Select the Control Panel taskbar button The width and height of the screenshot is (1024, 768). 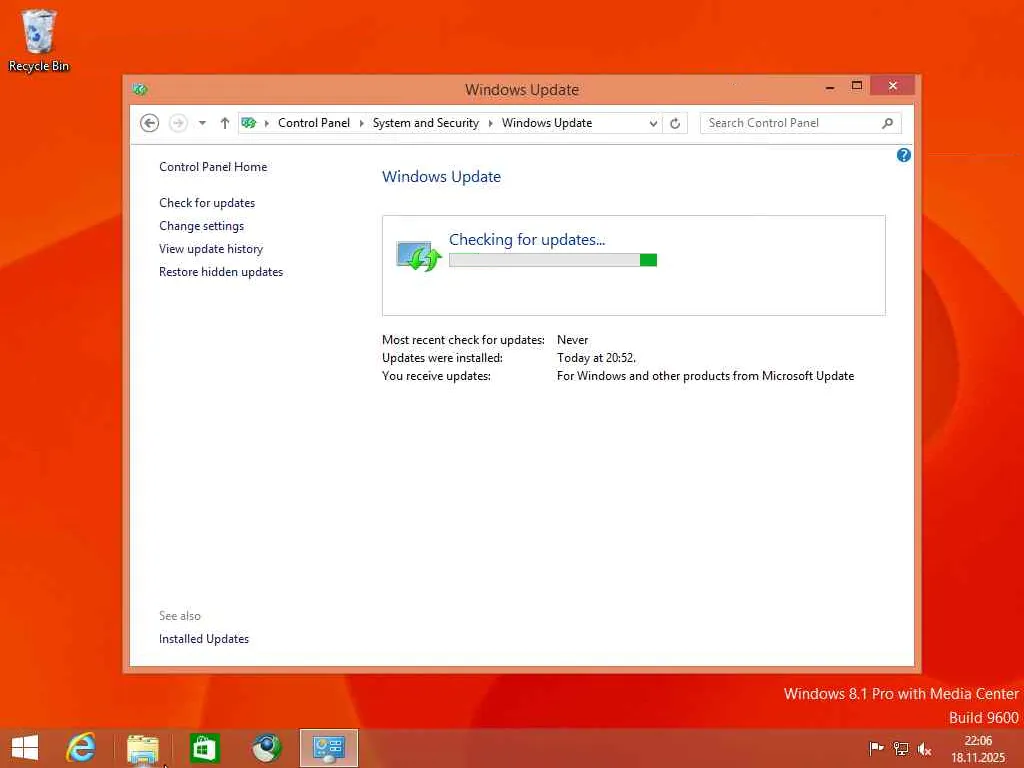pos(328,748)
